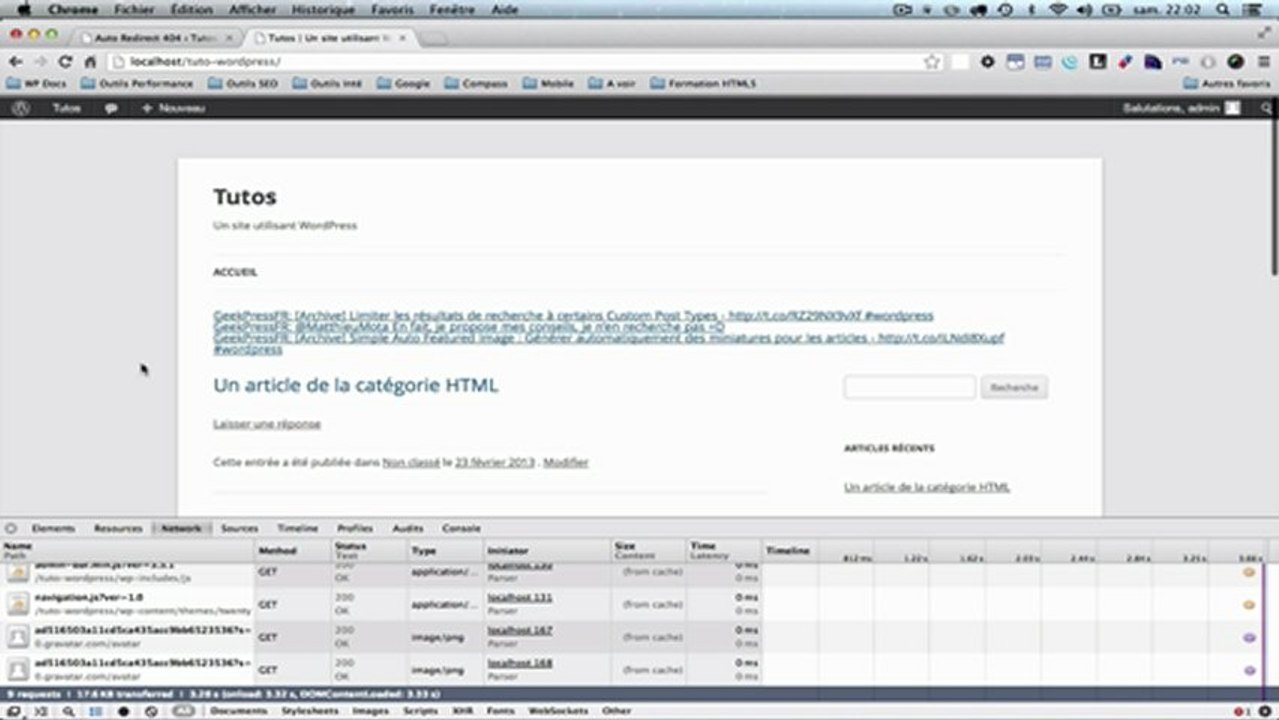
Task: Open the admin bar search magnifier
Action: coord(1266,108)
